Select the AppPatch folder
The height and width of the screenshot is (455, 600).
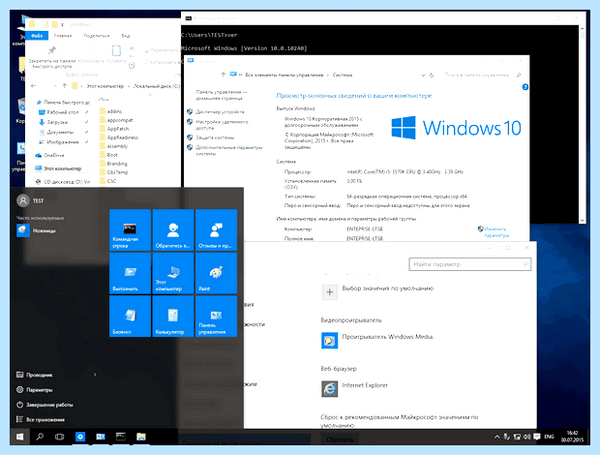tap(114, 129)
